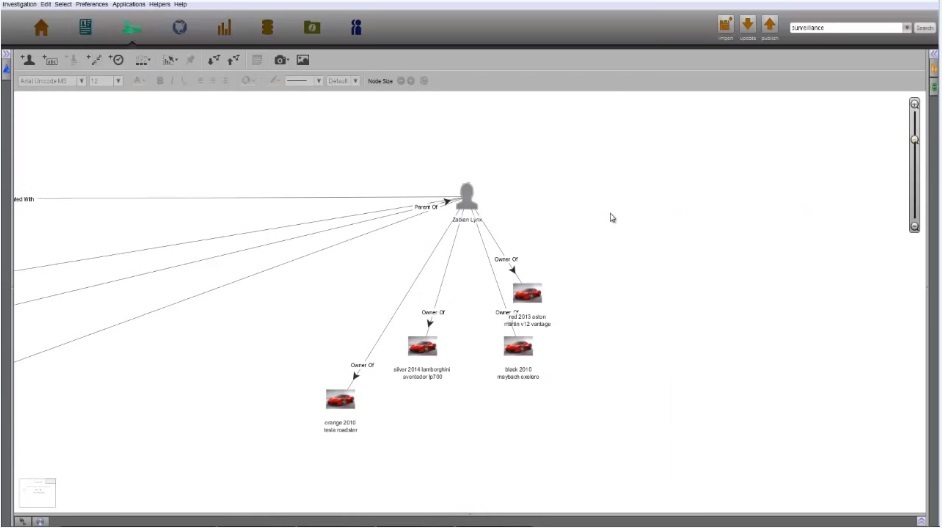Click the zoom slider handle
The image size is (942, 528).
coord(914,140)
